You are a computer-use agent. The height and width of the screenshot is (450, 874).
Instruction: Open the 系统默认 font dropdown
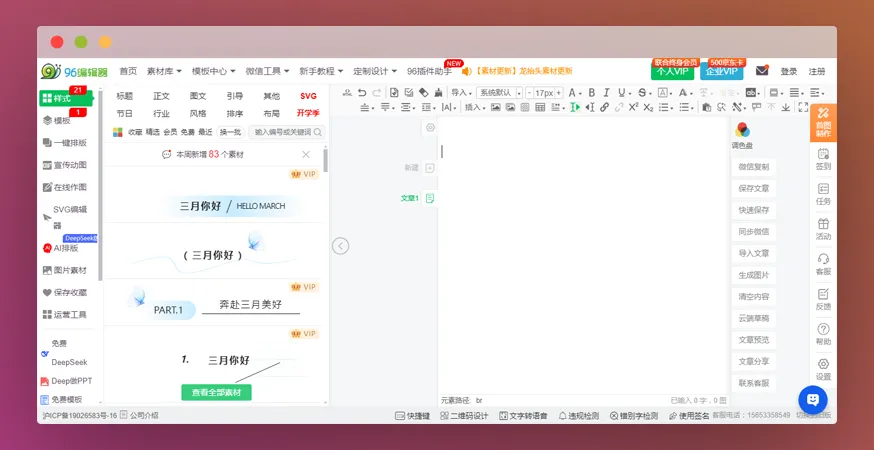499,93
